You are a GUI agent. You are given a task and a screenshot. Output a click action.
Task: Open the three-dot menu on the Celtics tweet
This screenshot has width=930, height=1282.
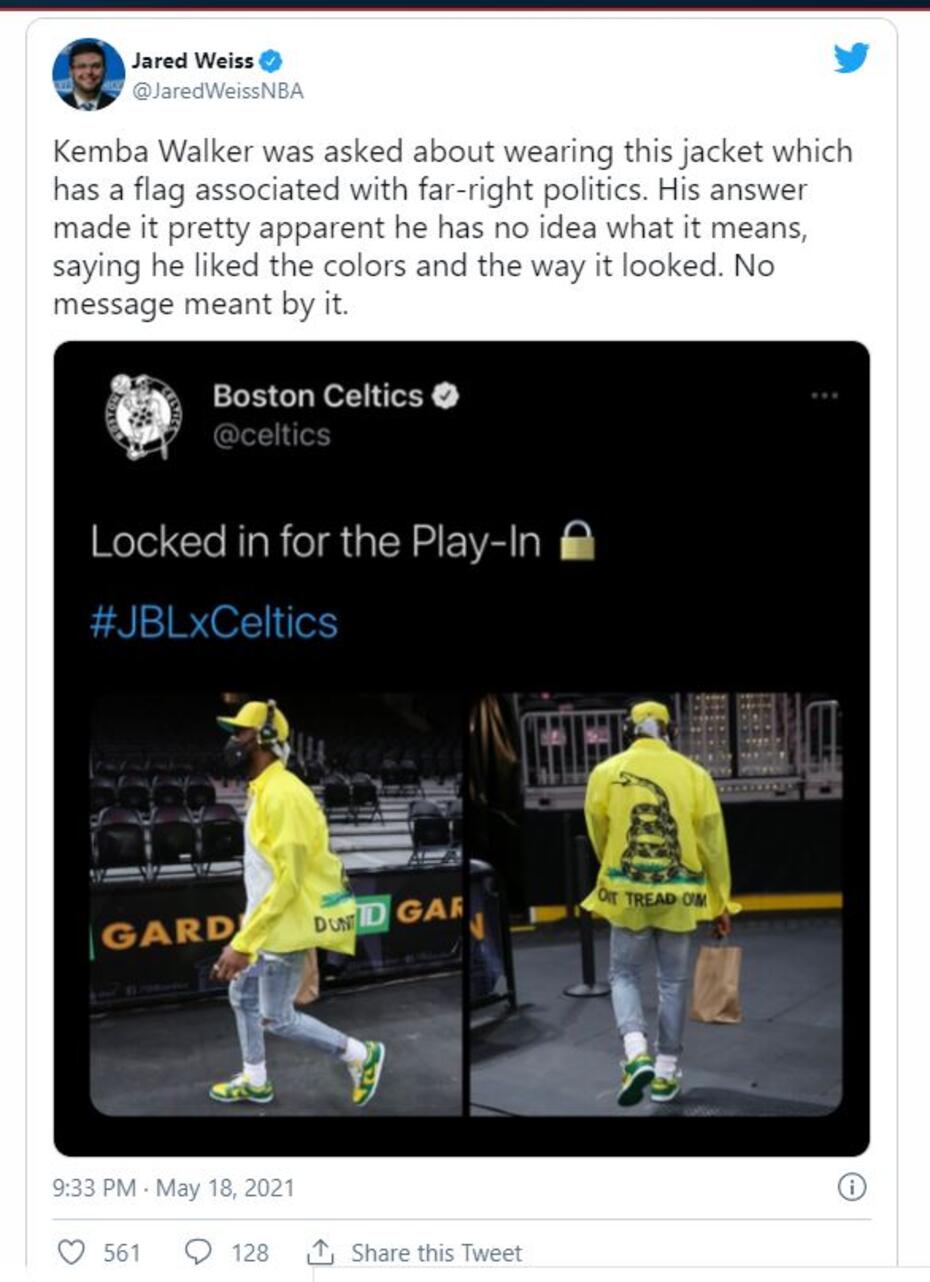point(824,396)
